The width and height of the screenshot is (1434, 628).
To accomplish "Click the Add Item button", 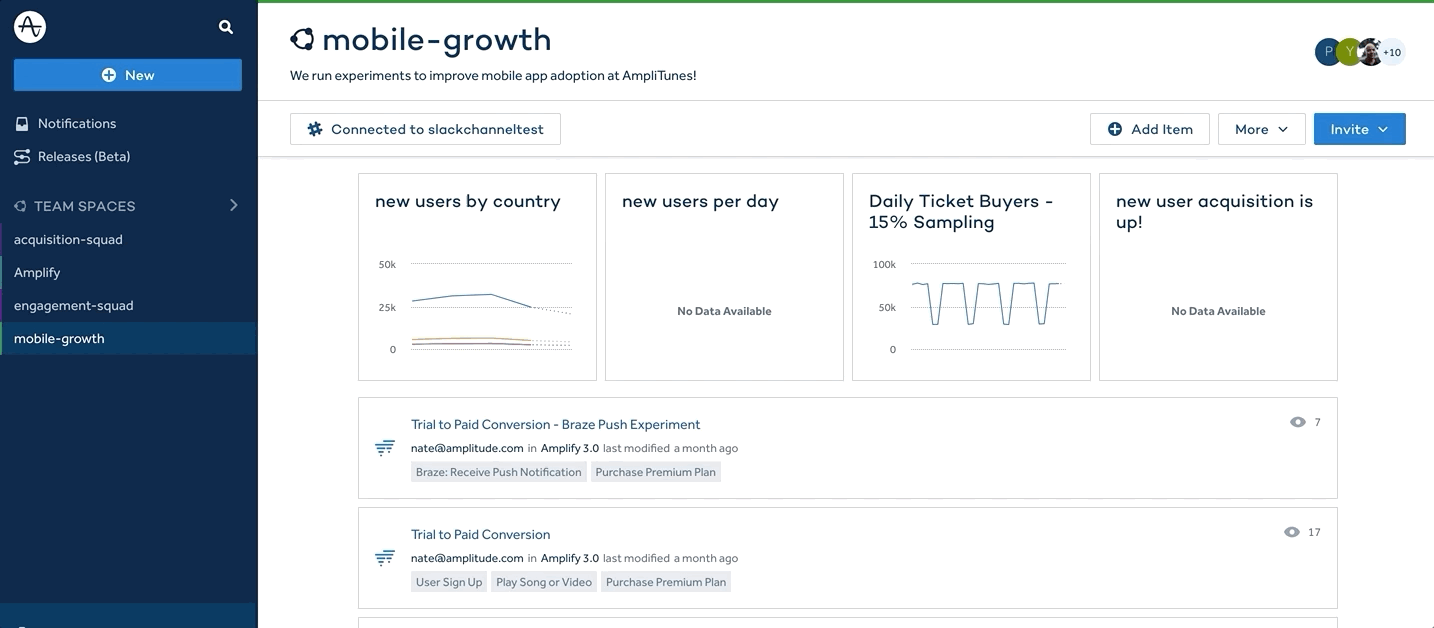I will 1149,129.
